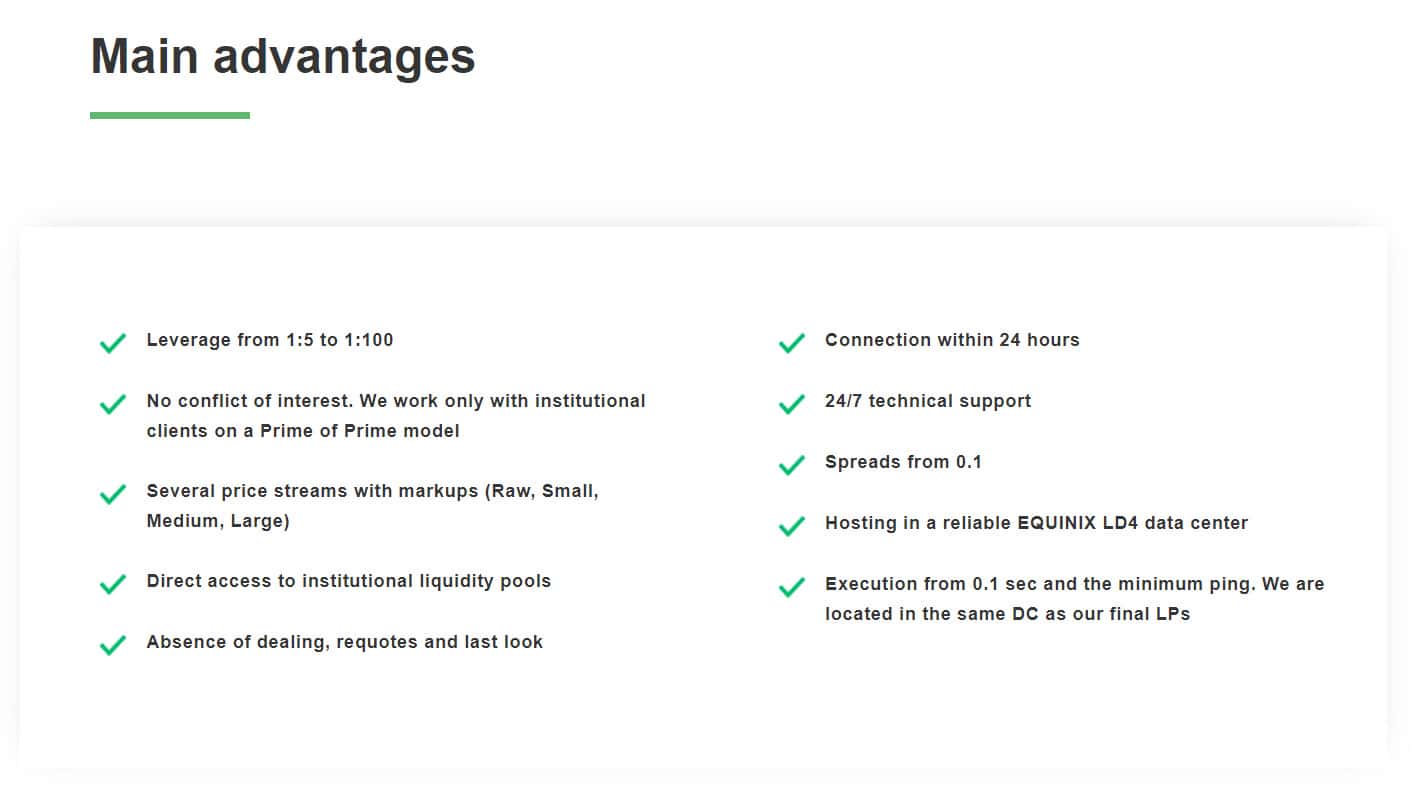Click the Main advantages heading

283,56
